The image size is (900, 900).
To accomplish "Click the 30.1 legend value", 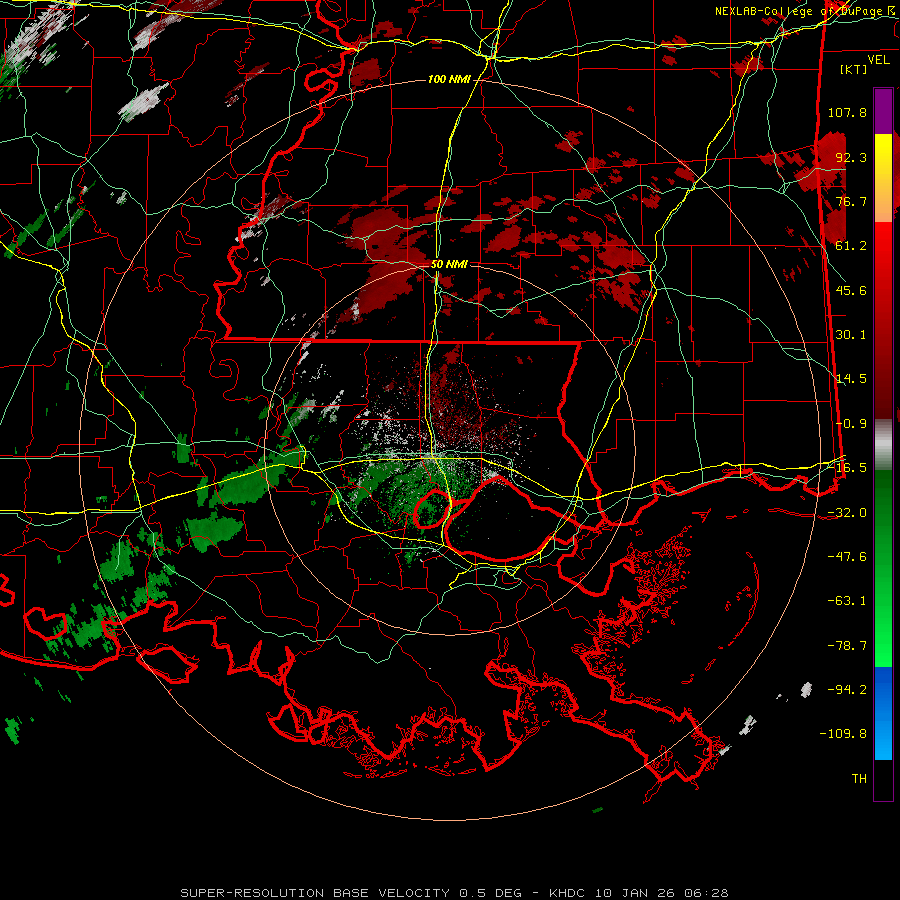I will pos(851,335).
